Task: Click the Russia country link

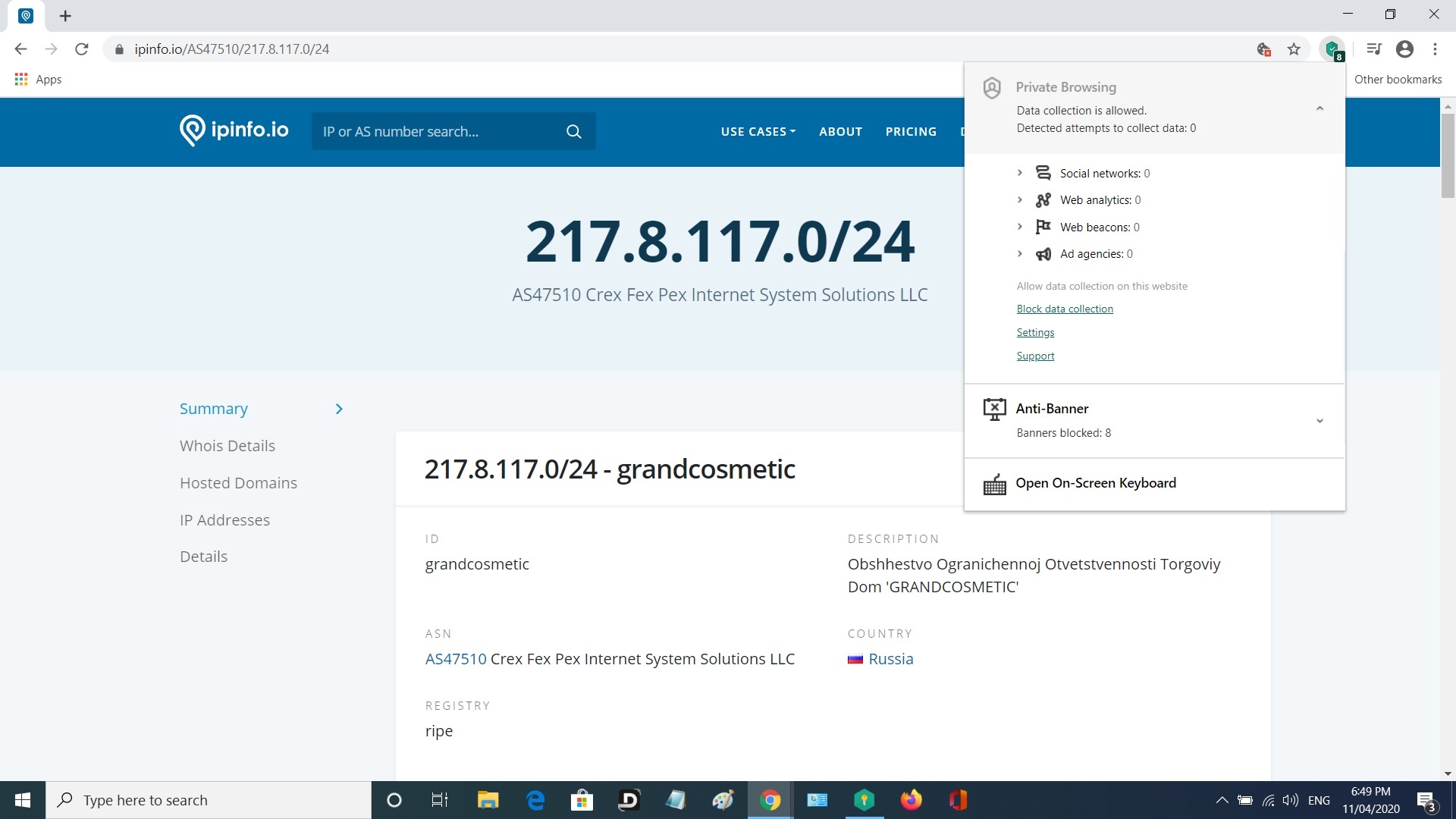Action: click(x=891, y=659)
